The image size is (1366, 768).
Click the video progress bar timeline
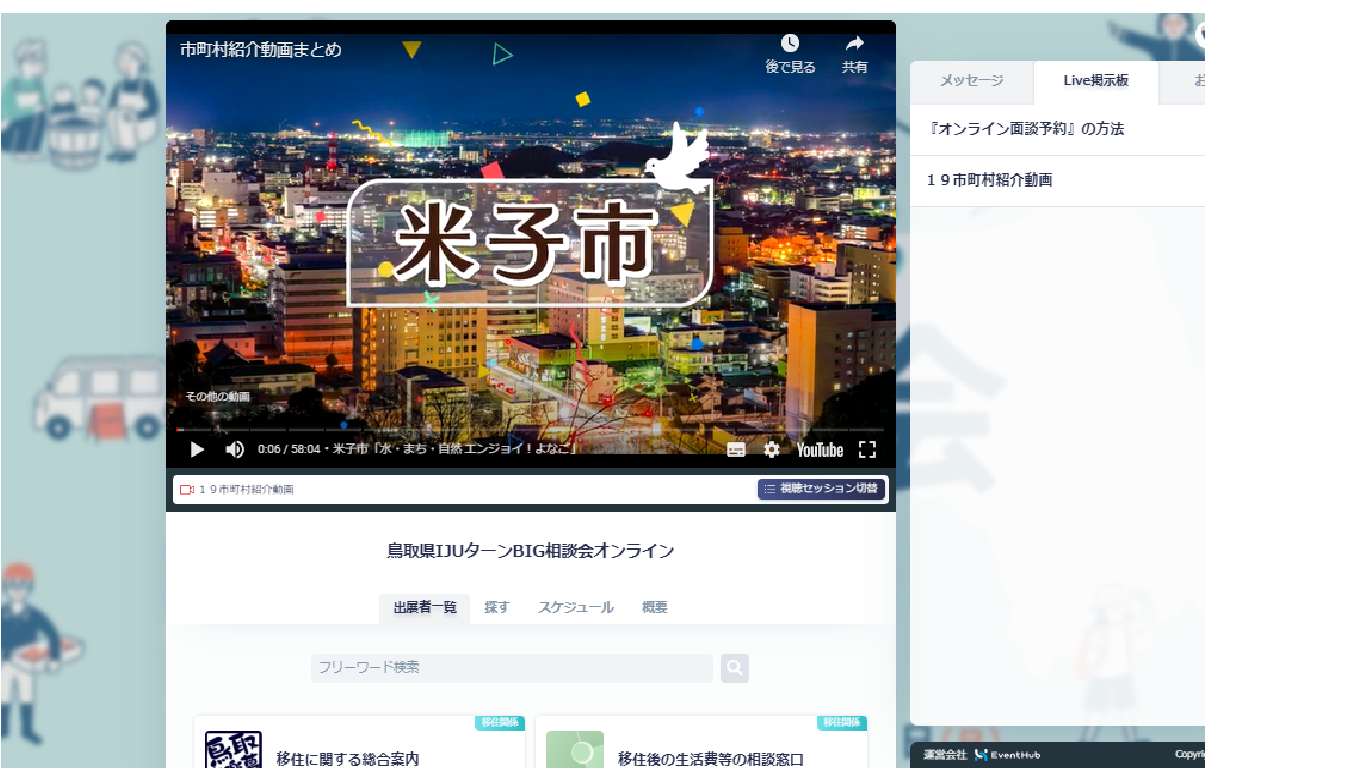[530, 428]
